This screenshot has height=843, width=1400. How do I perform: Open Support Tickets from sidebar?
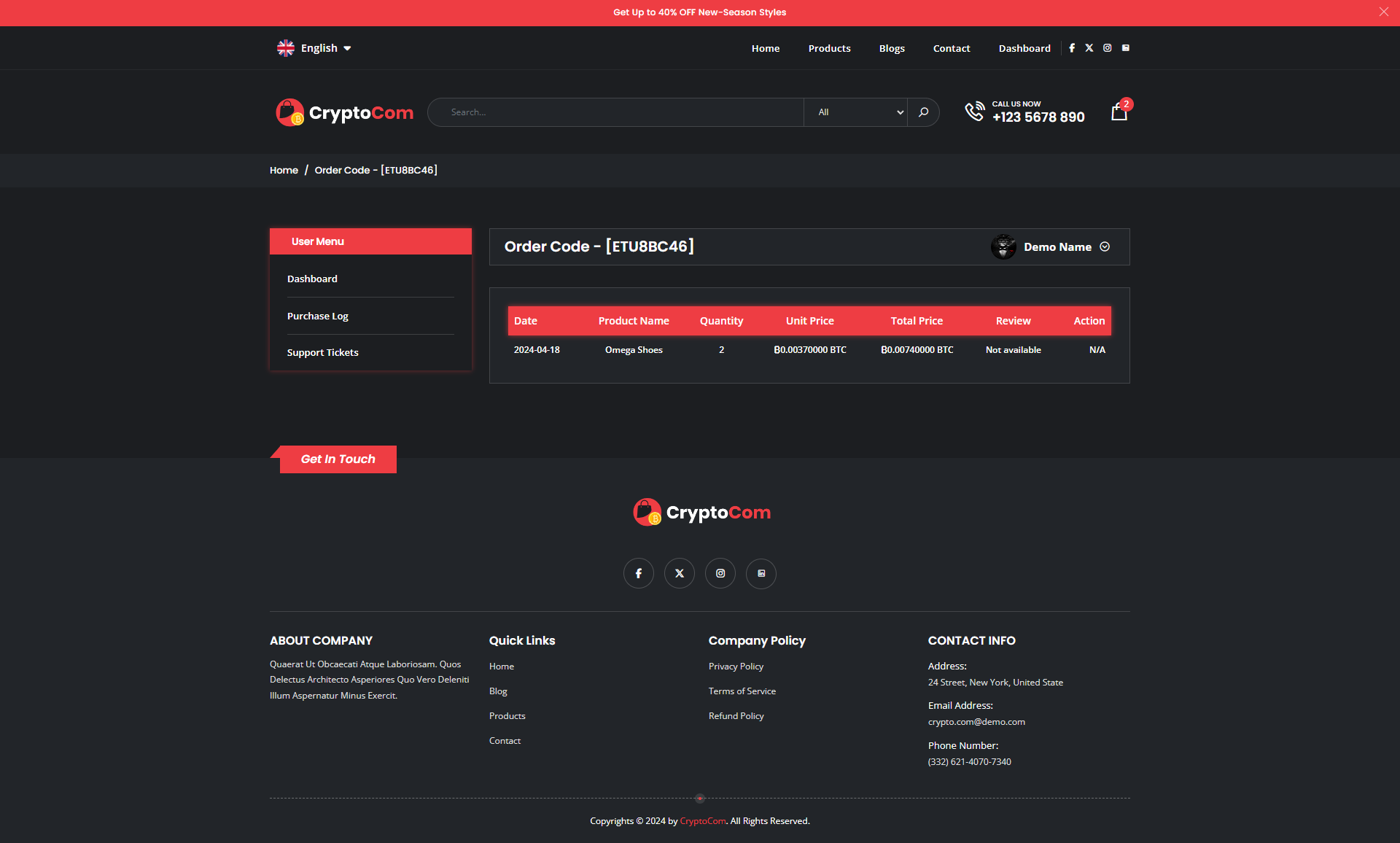pyautogui.click(x=322, y=352)
